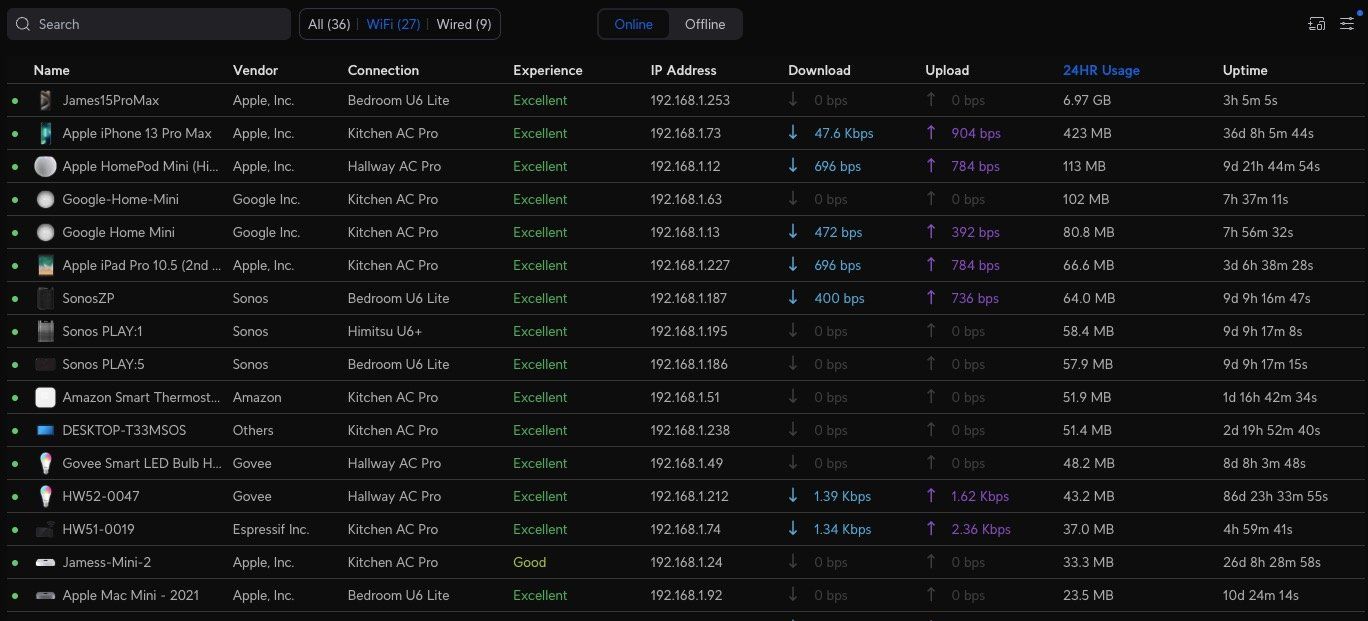This screenshot has width=1368, height=621.
Task: Click the DESKTOP-T33MSOS computer icon
Action: pyautogui.click(x=45, y=430)
